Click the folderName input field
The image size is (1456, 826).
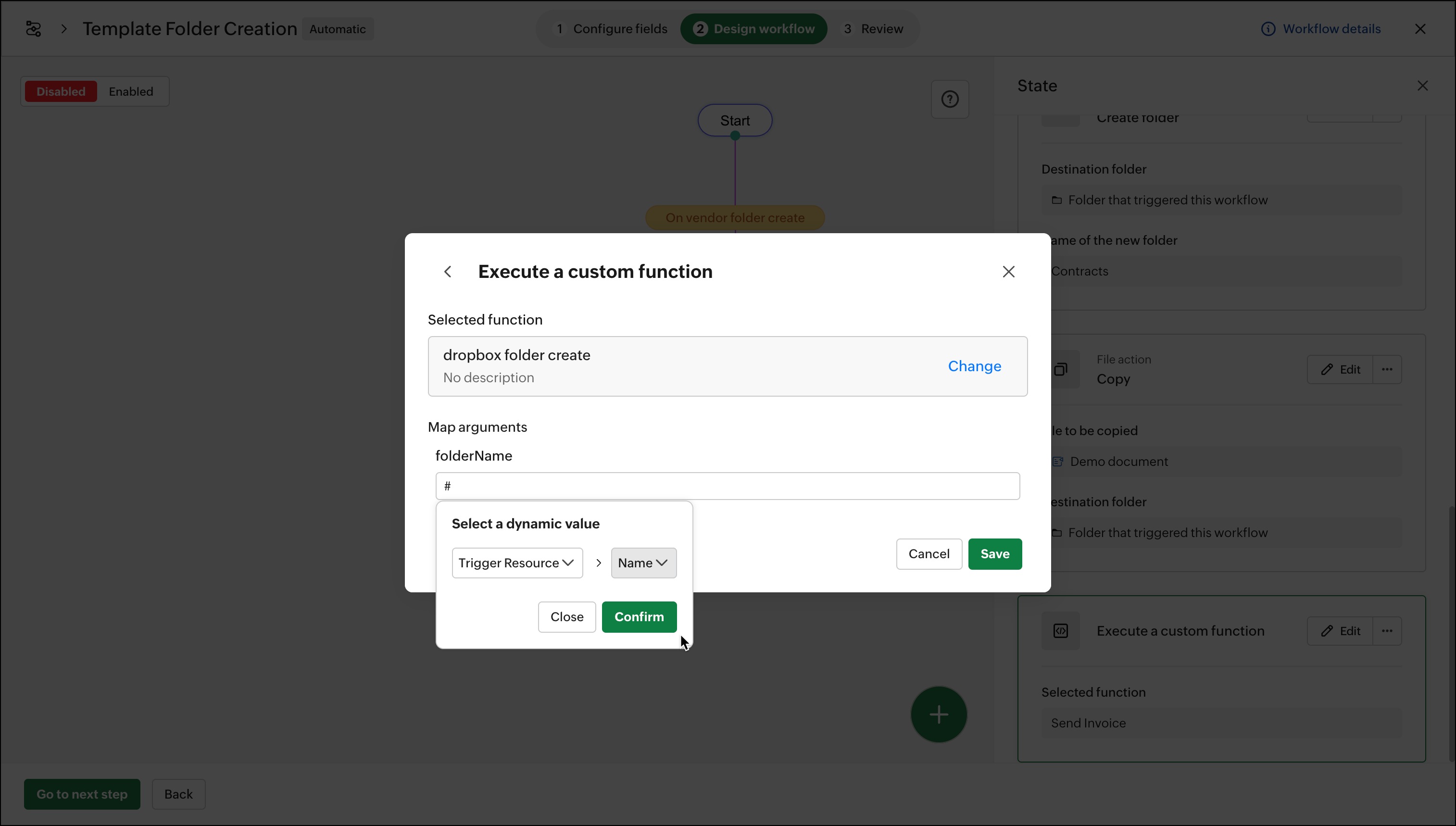pos(727,486)
